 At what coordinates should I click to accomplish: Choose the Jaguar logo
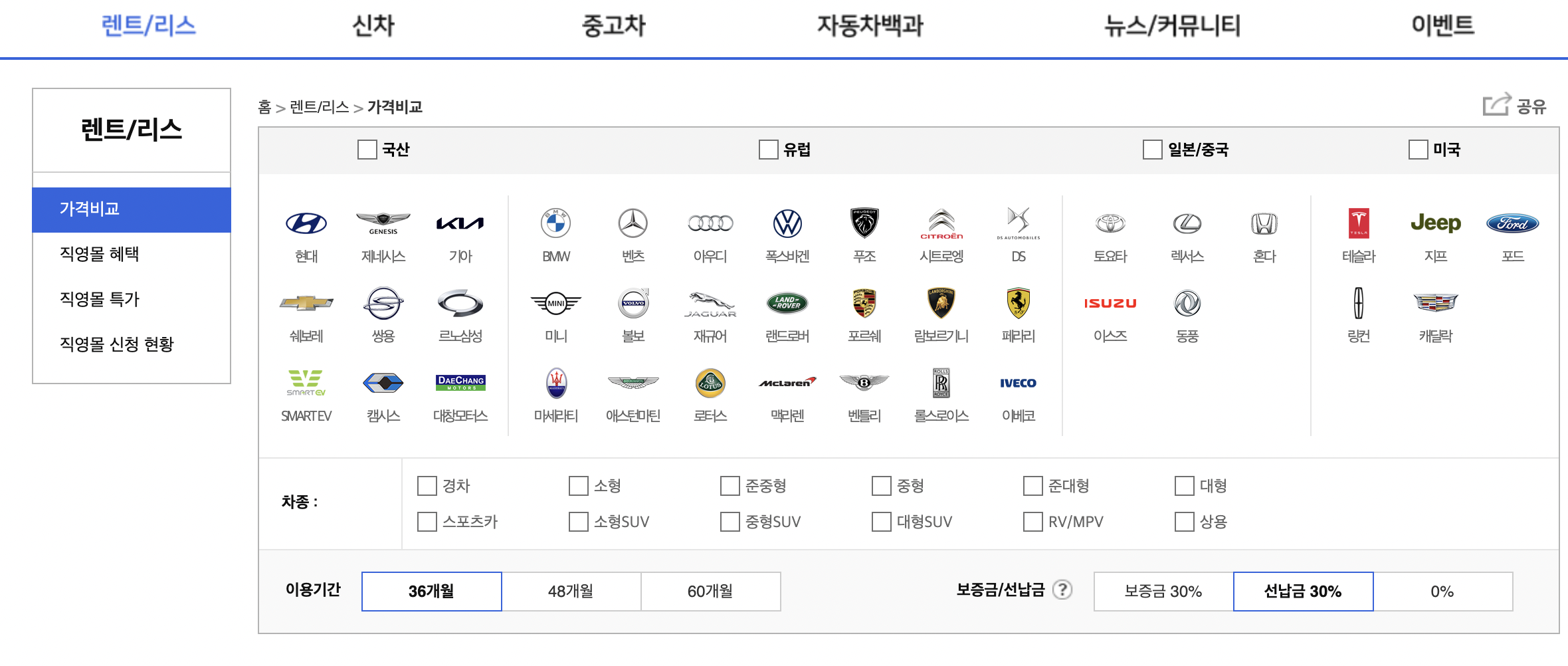click(x=710, y=304)
